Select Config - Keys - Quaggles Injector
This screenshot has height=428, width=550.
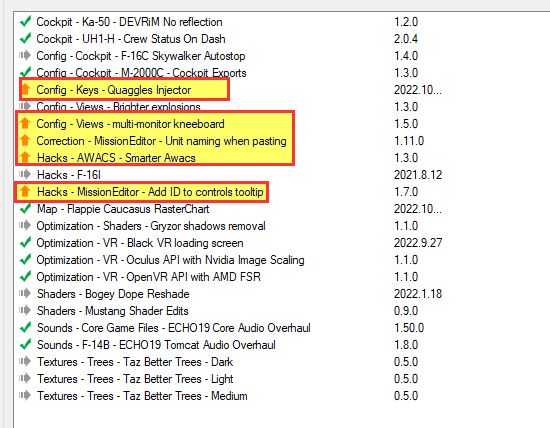click(114, 90)
